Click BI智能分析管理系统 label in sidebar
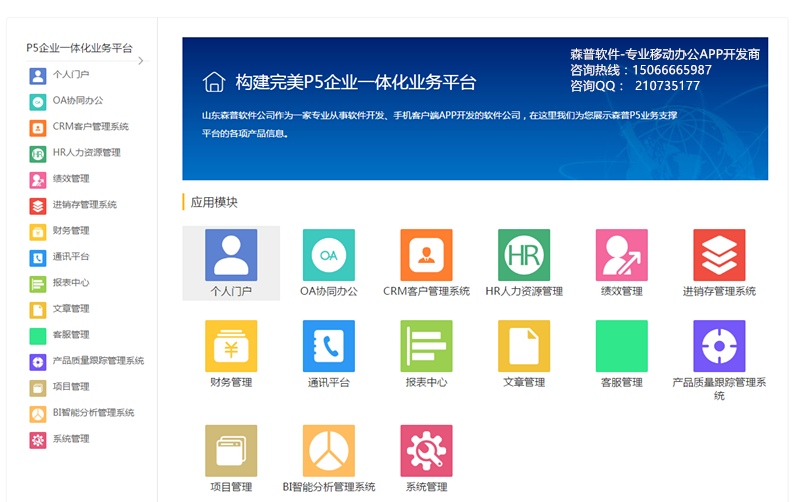The width and height of the screenshot is (800, 502). [93, 413]
